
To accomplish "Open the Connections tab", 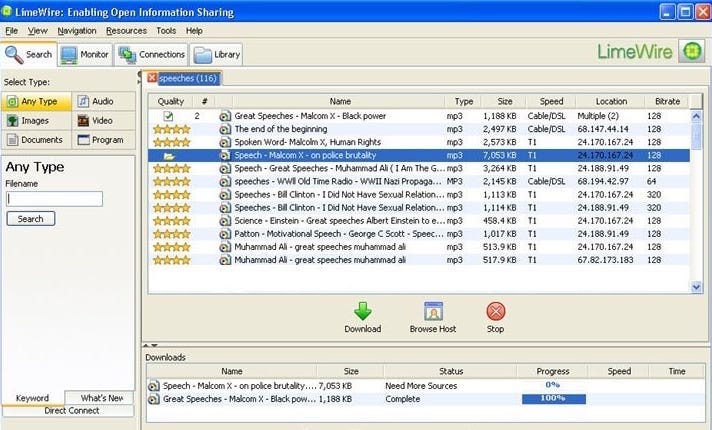I will [x=151, y=54].
